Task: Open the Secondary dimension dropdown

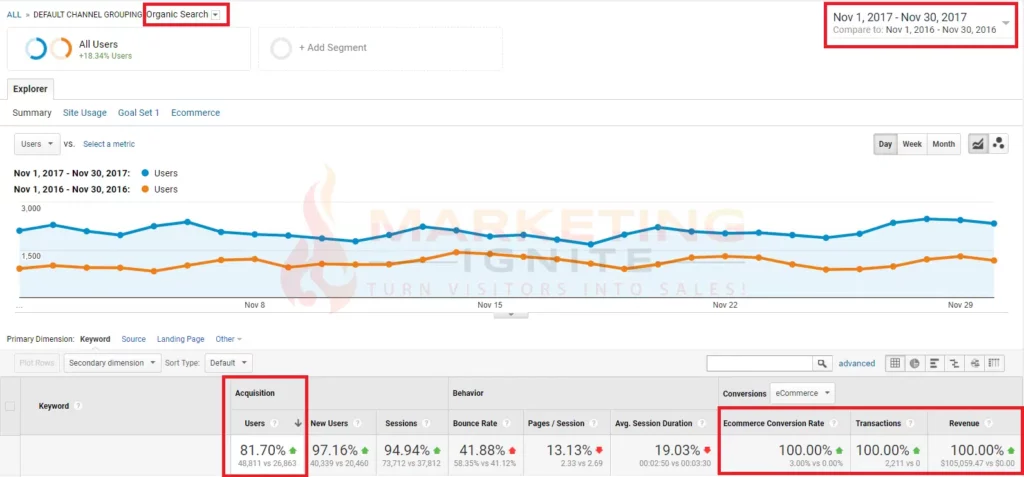Action: coord(111,363)
